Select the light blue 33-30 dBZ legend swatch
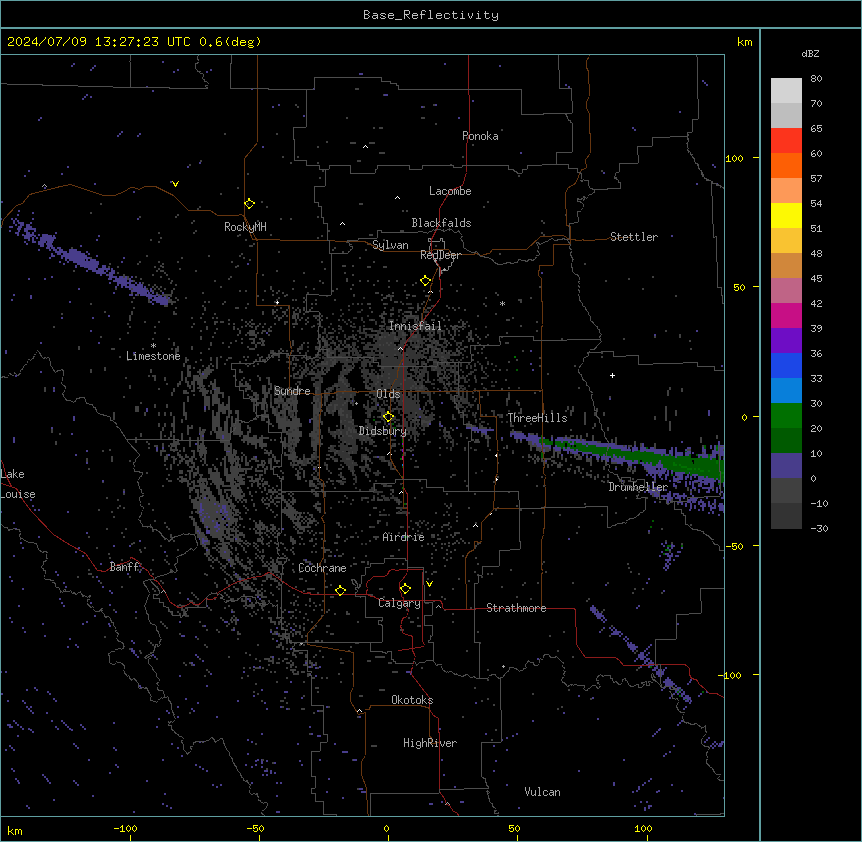Viewport: 862px width, 842px height. pos(786,391)
